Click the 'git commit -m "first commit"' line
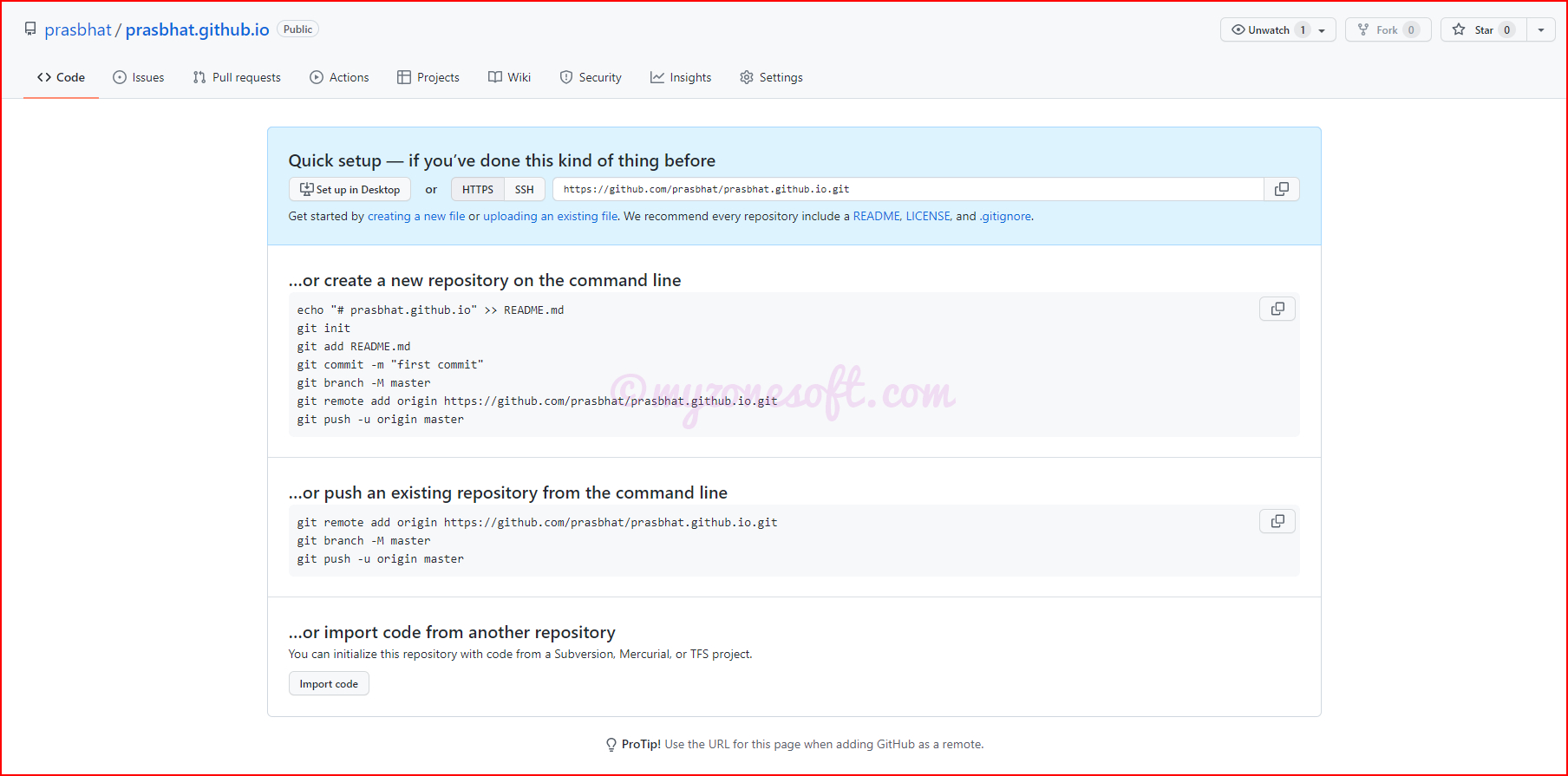 390,364
